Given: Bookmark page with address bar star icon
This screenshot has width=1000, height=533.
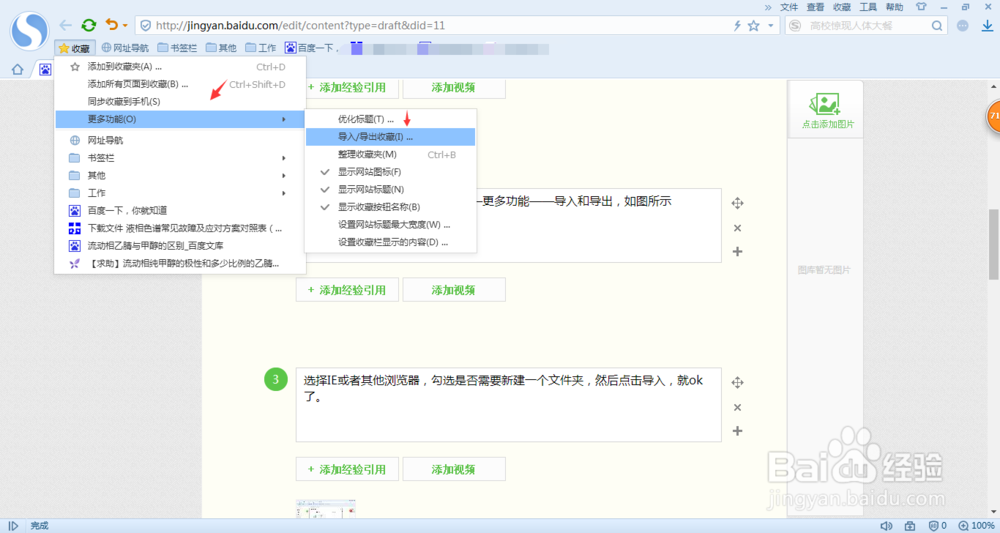Looking at the screenshot, I should pos(754,26).
